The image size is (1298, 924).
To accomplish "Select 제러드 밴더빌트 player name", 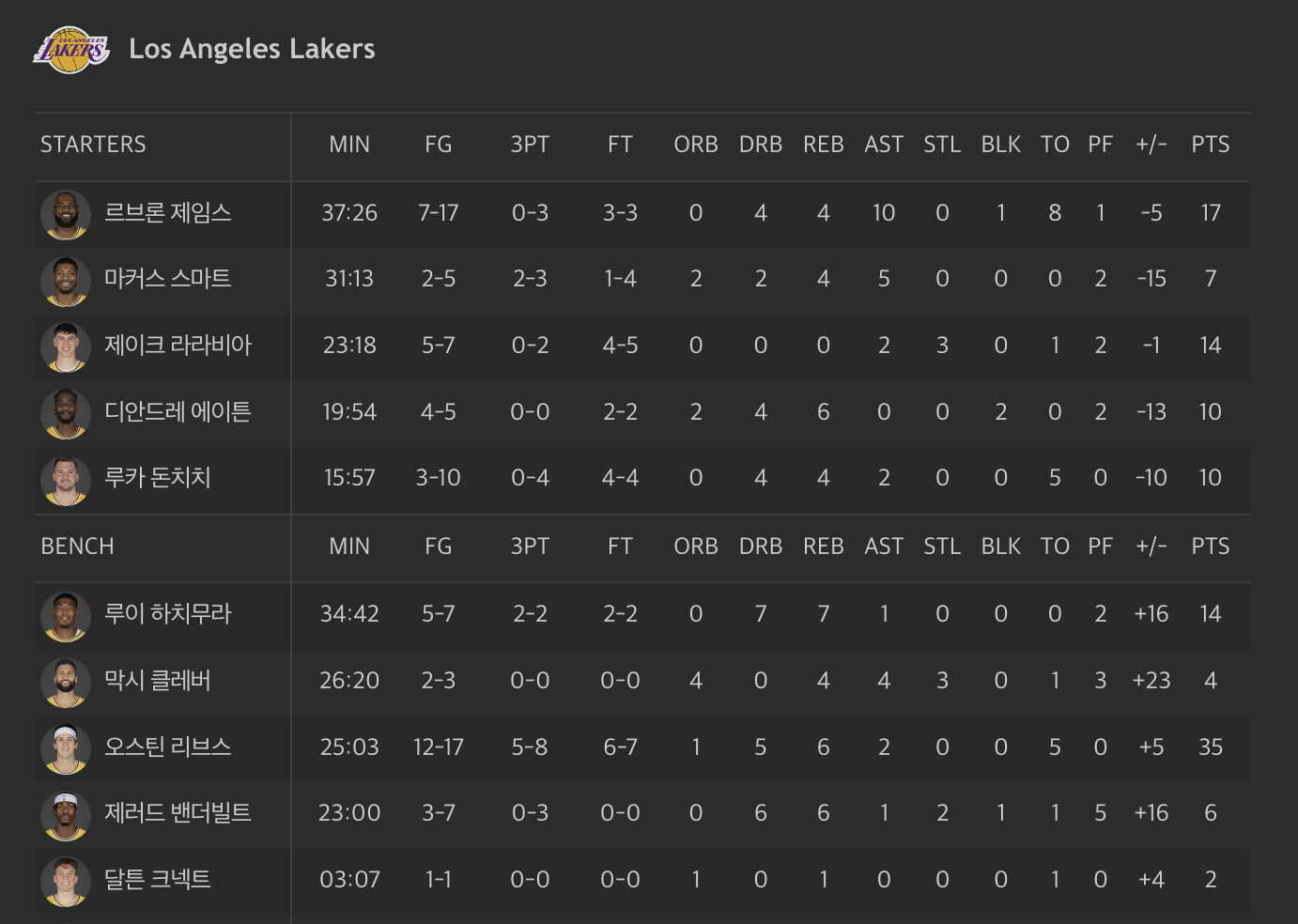I will [x=178, y=813].
